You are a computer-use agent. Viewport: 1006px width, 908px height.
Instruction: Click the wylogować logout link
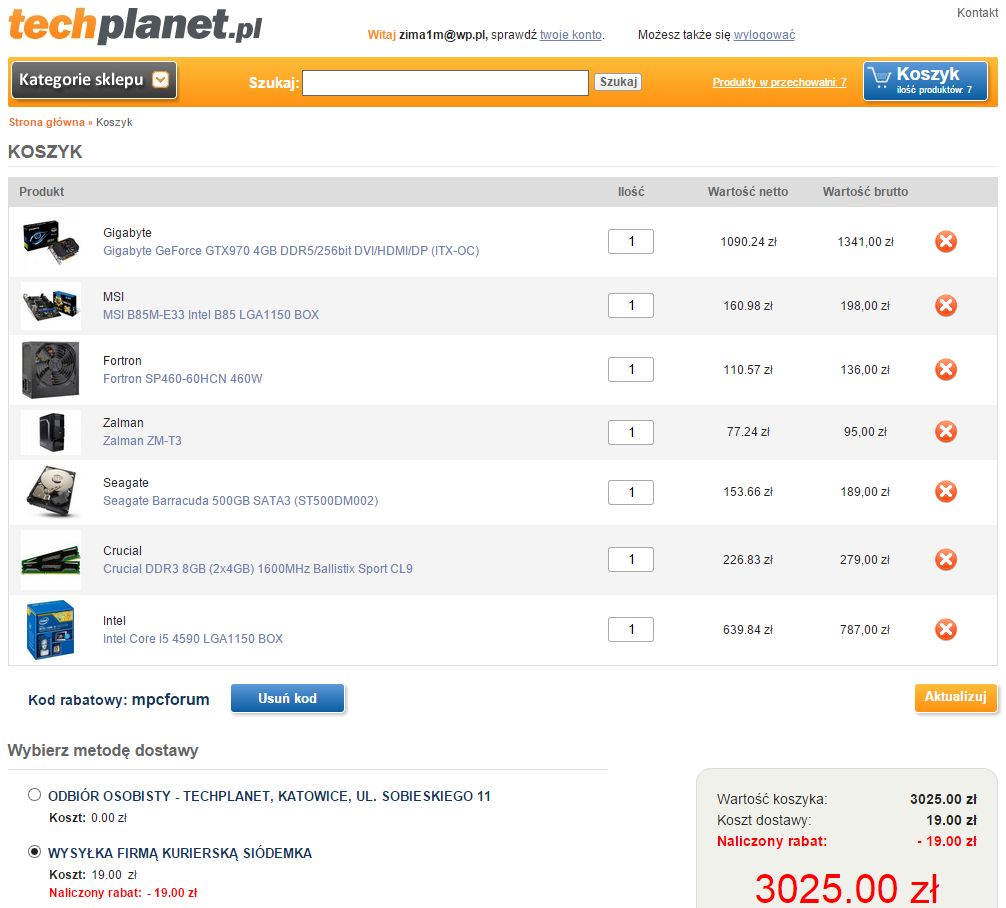point(764,35)
